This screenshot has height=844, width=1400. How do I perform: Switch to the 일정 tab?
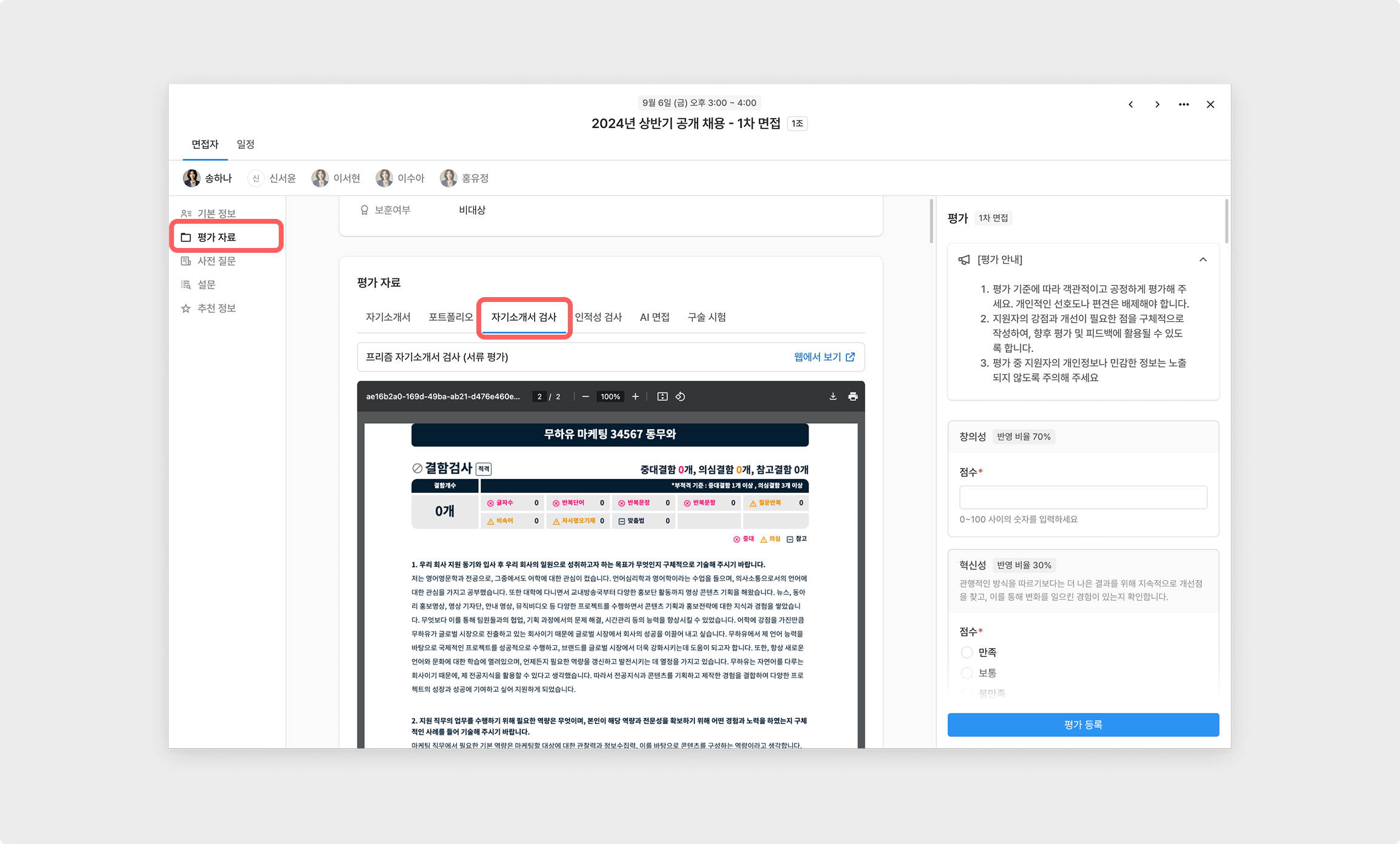coord(245,144)
